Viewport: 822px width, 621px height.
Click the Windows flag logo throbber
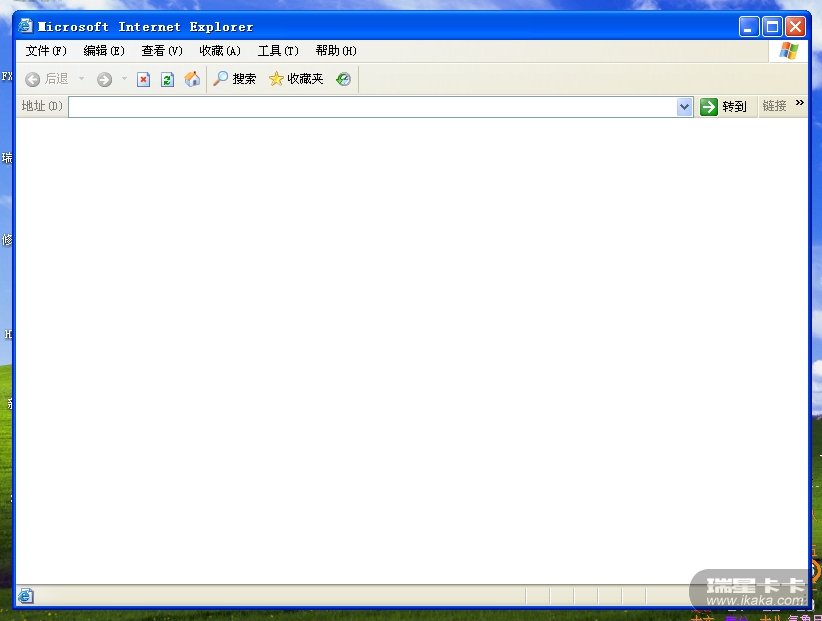[788, 51]
